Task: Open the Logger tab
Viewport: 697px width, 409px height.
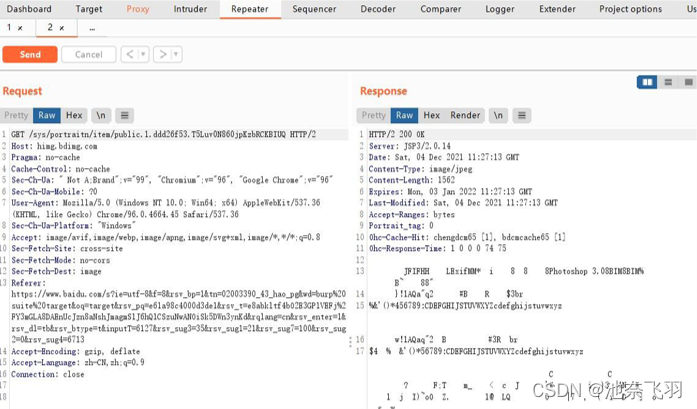Action: [500, 9]
